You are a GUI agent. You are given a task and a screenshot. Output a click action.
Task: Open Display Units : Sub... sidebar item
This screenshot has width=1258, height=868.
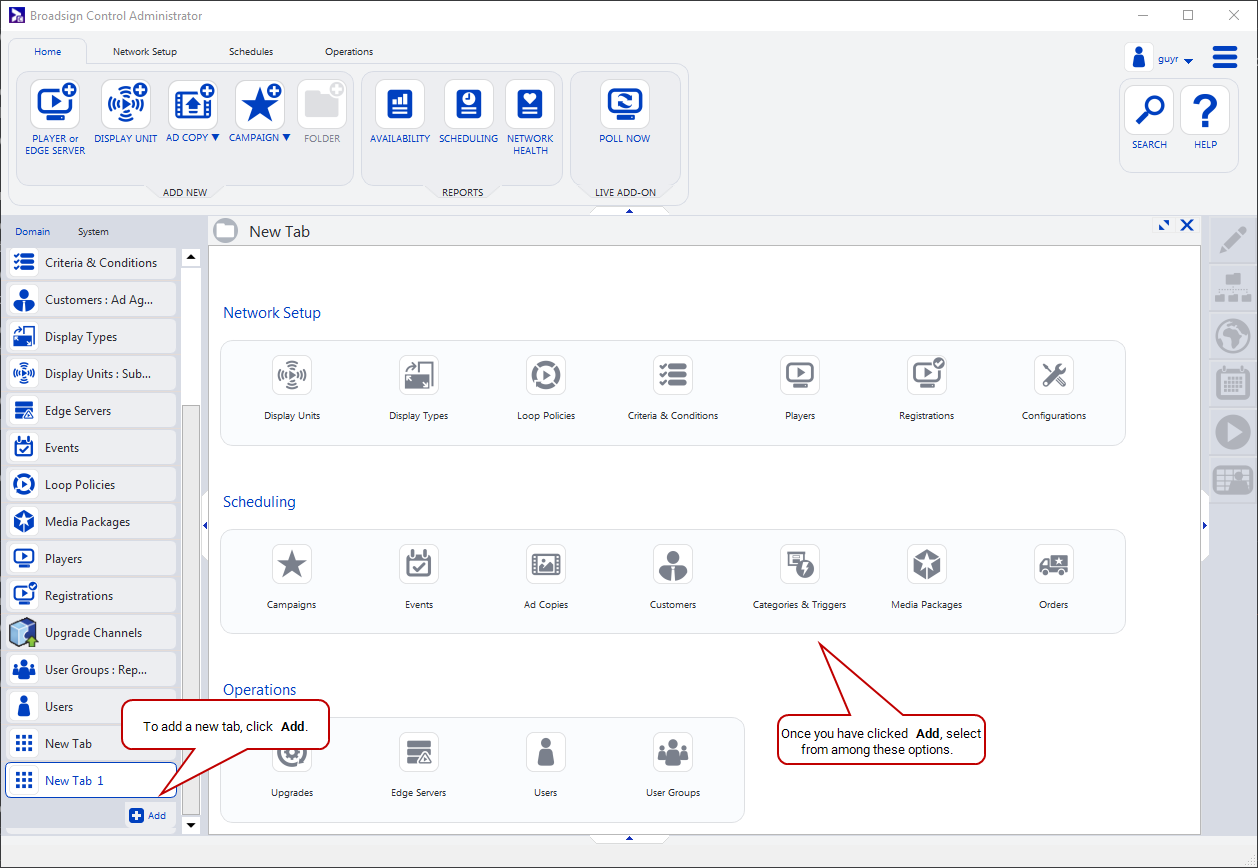coord(91,374)
